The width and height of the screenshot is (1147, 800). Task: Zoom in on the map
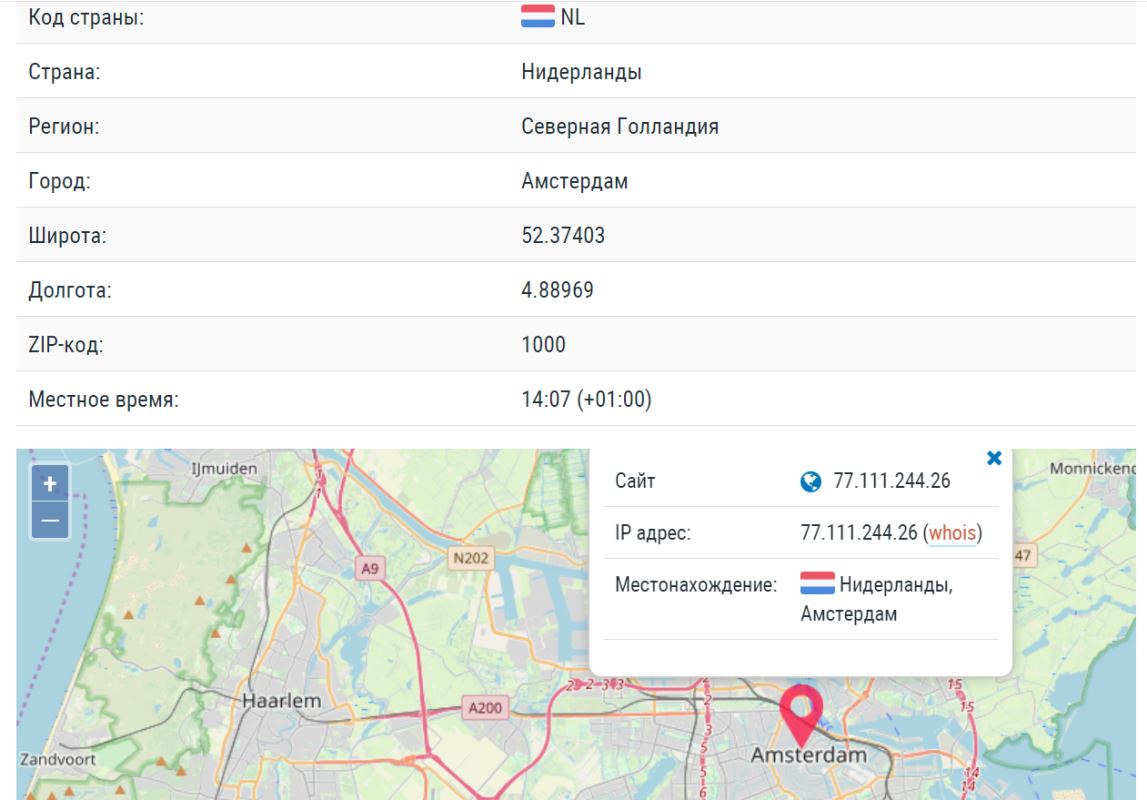point(50,484)
